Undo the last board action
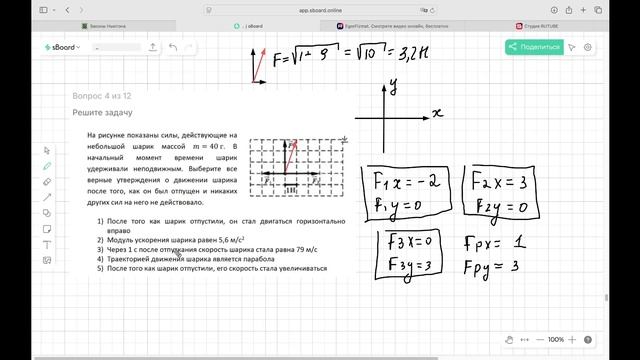This screenshot has height=360, width=640. [x=173, y=47]
